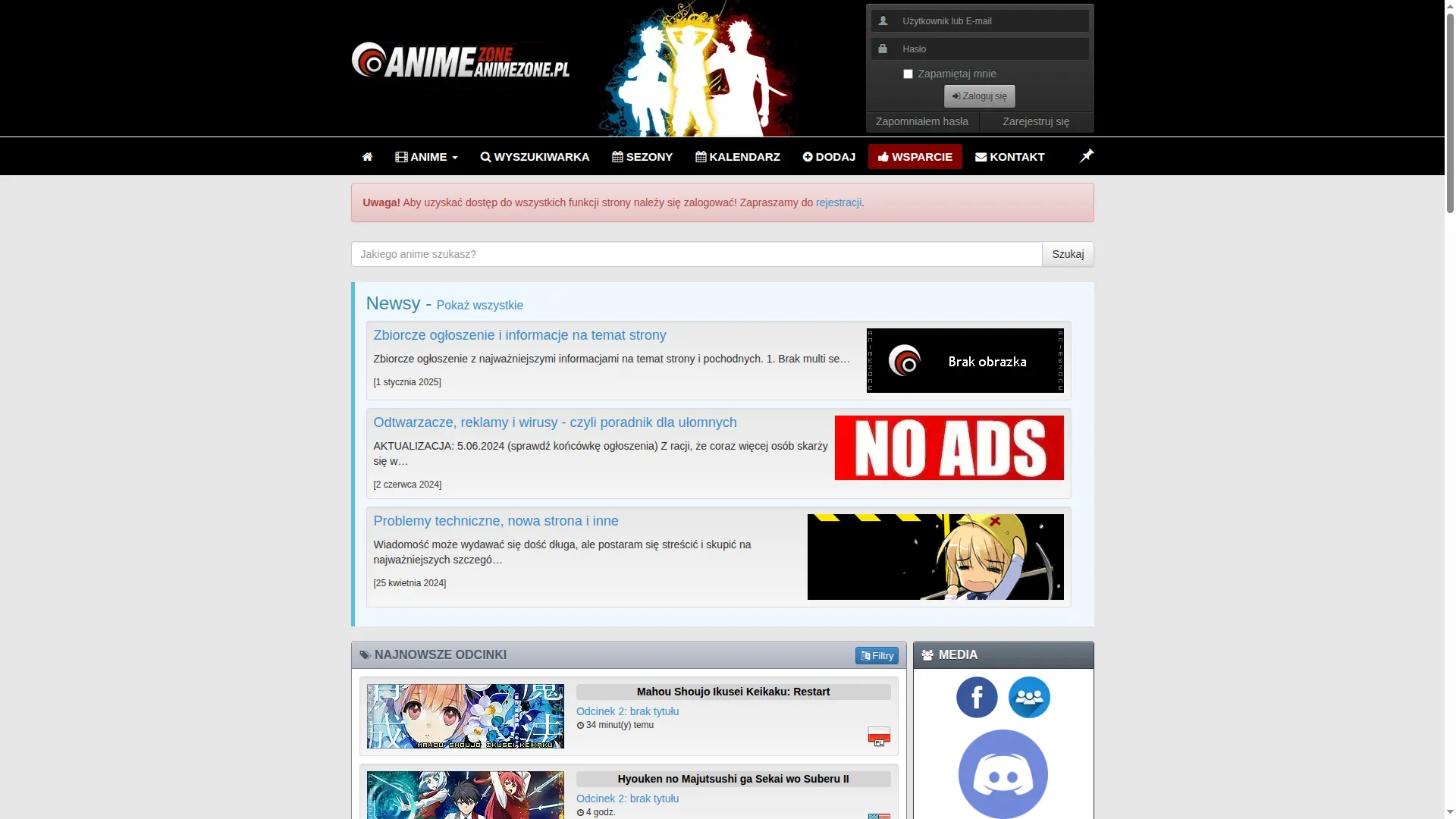Open the Facebook group icon
The width and height of the screenshot is (1456, 819).
click(1029, 698)
